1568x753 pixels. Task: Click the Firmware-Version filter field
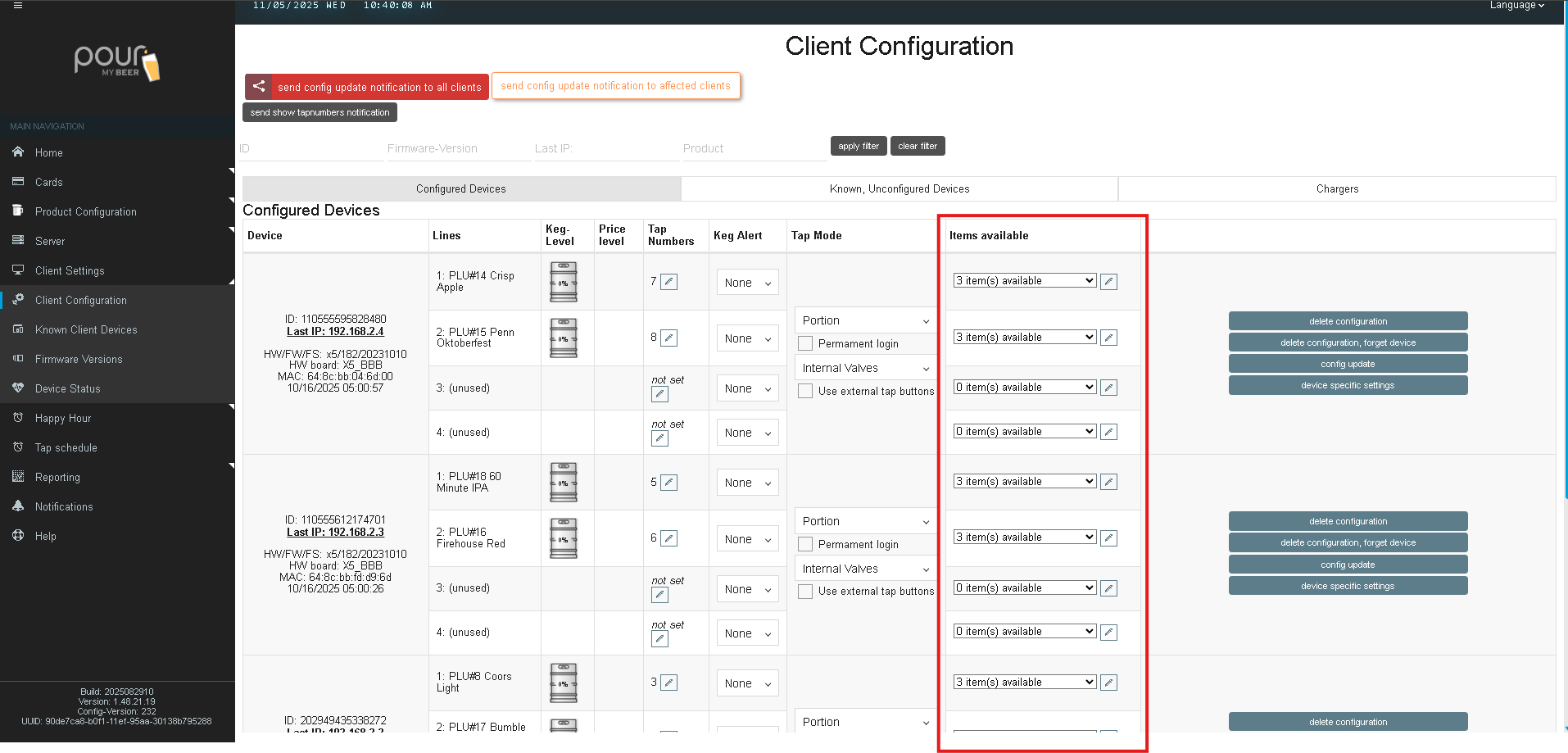[458, 148]
